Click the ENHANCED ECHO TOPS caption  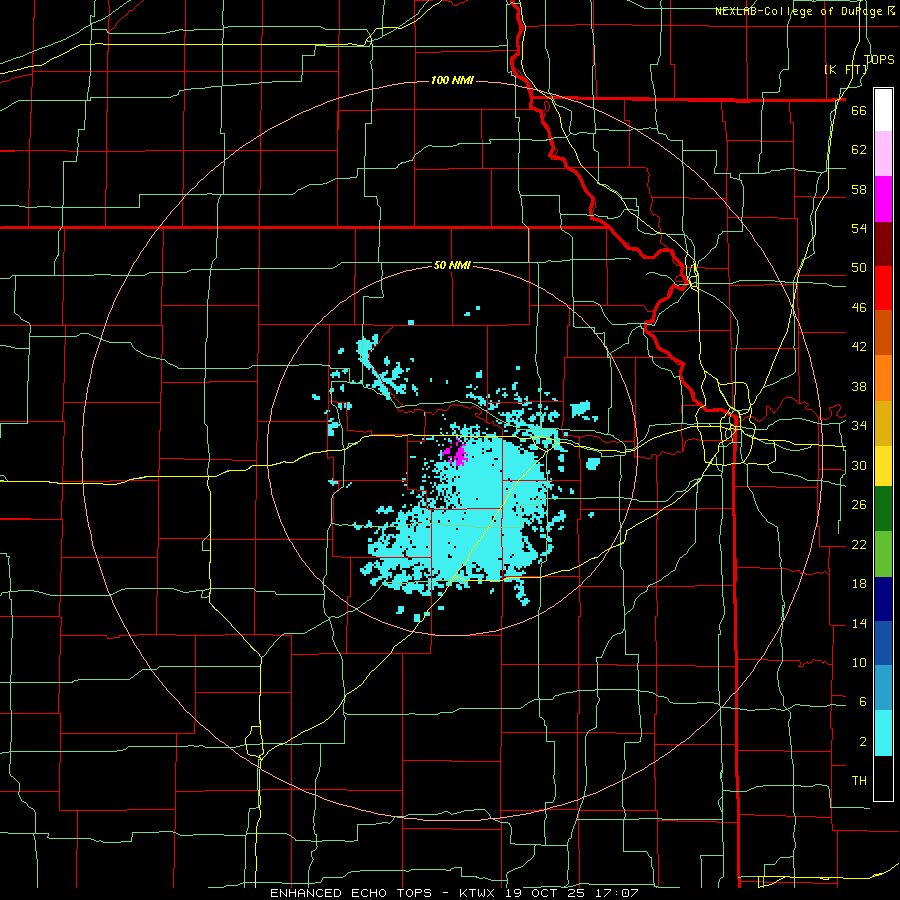click(x=351, y=893)
